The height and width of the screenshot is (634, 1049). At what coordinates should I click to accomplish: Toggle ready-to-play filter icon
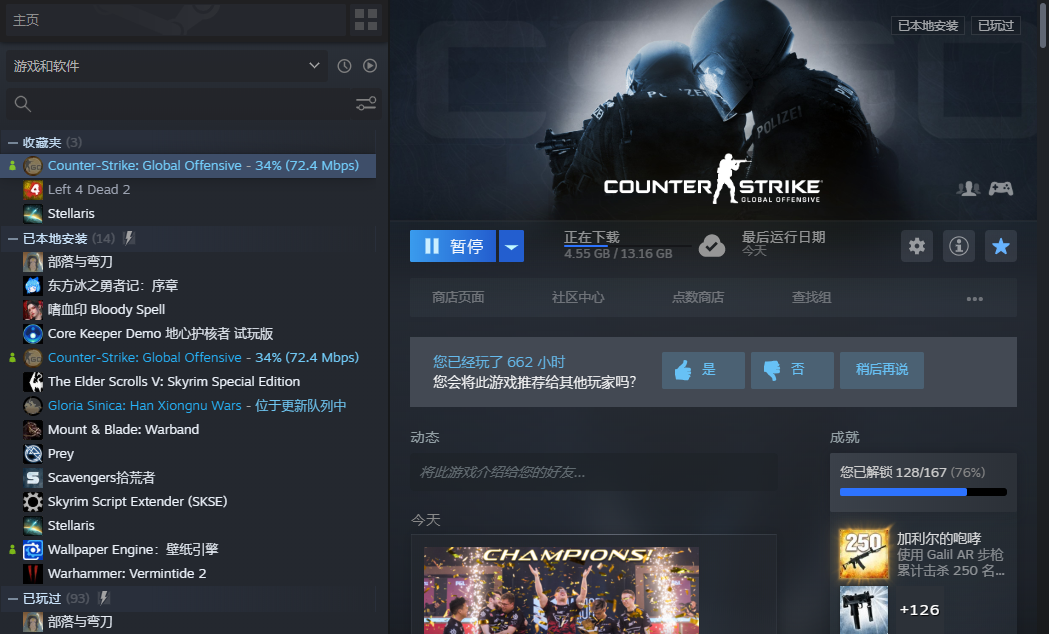370,66
